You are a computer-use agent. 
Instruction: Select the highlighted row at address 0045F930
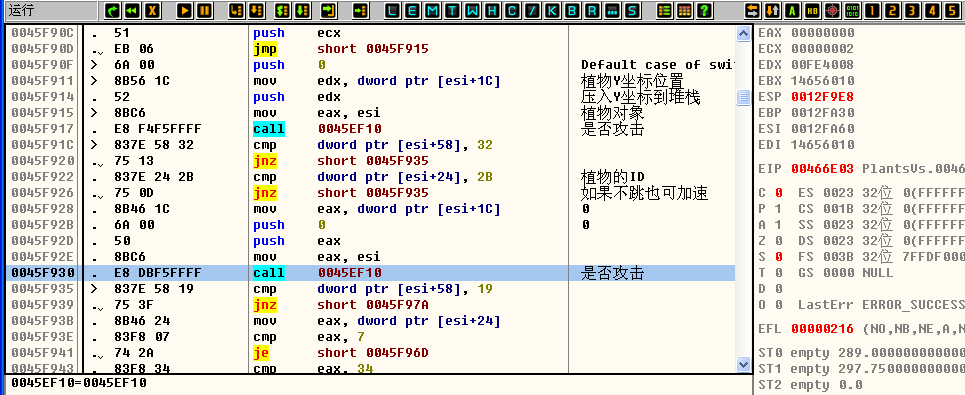coord(370,273)
